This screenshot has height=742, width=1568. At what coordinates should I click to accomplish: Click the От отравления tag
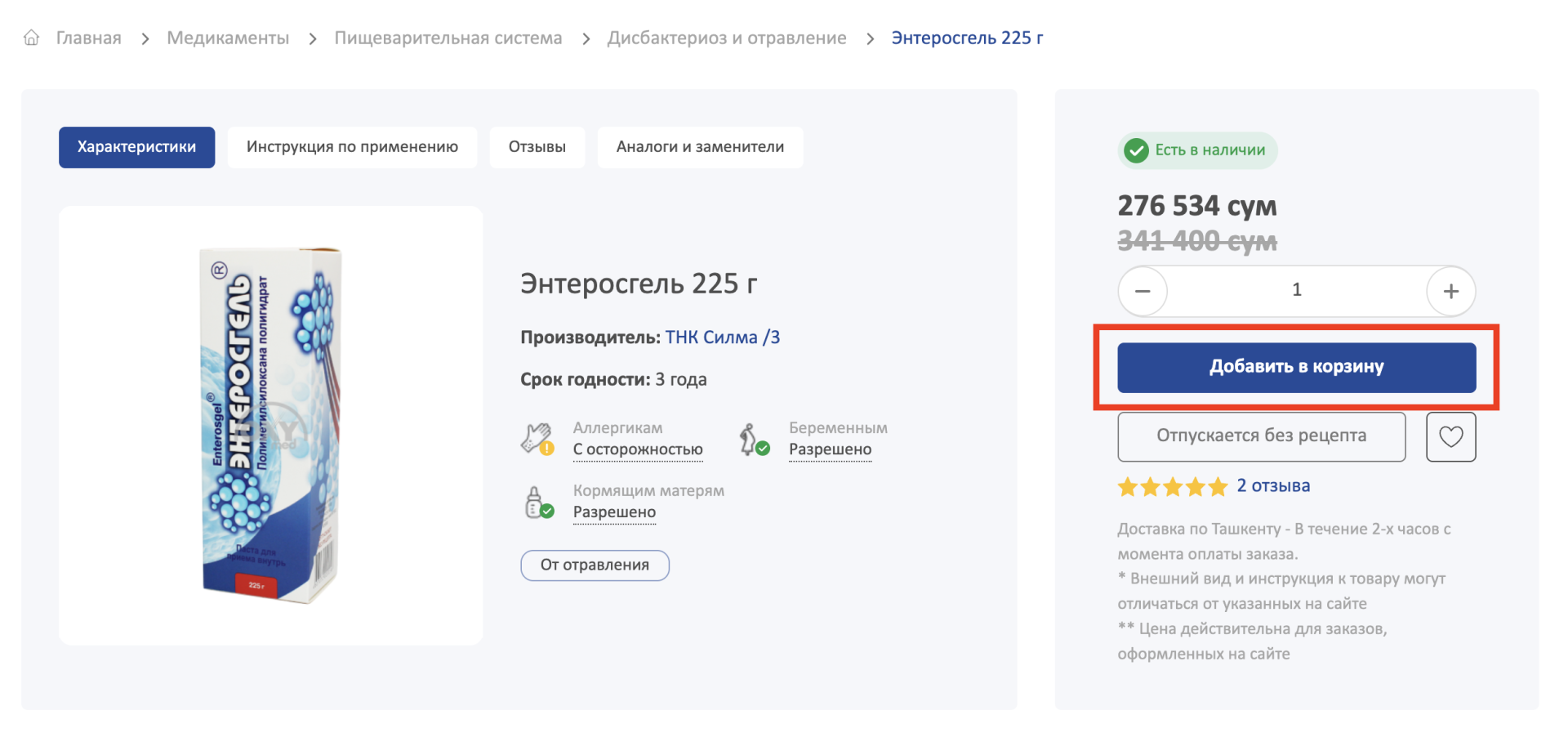tap(595, 565)
